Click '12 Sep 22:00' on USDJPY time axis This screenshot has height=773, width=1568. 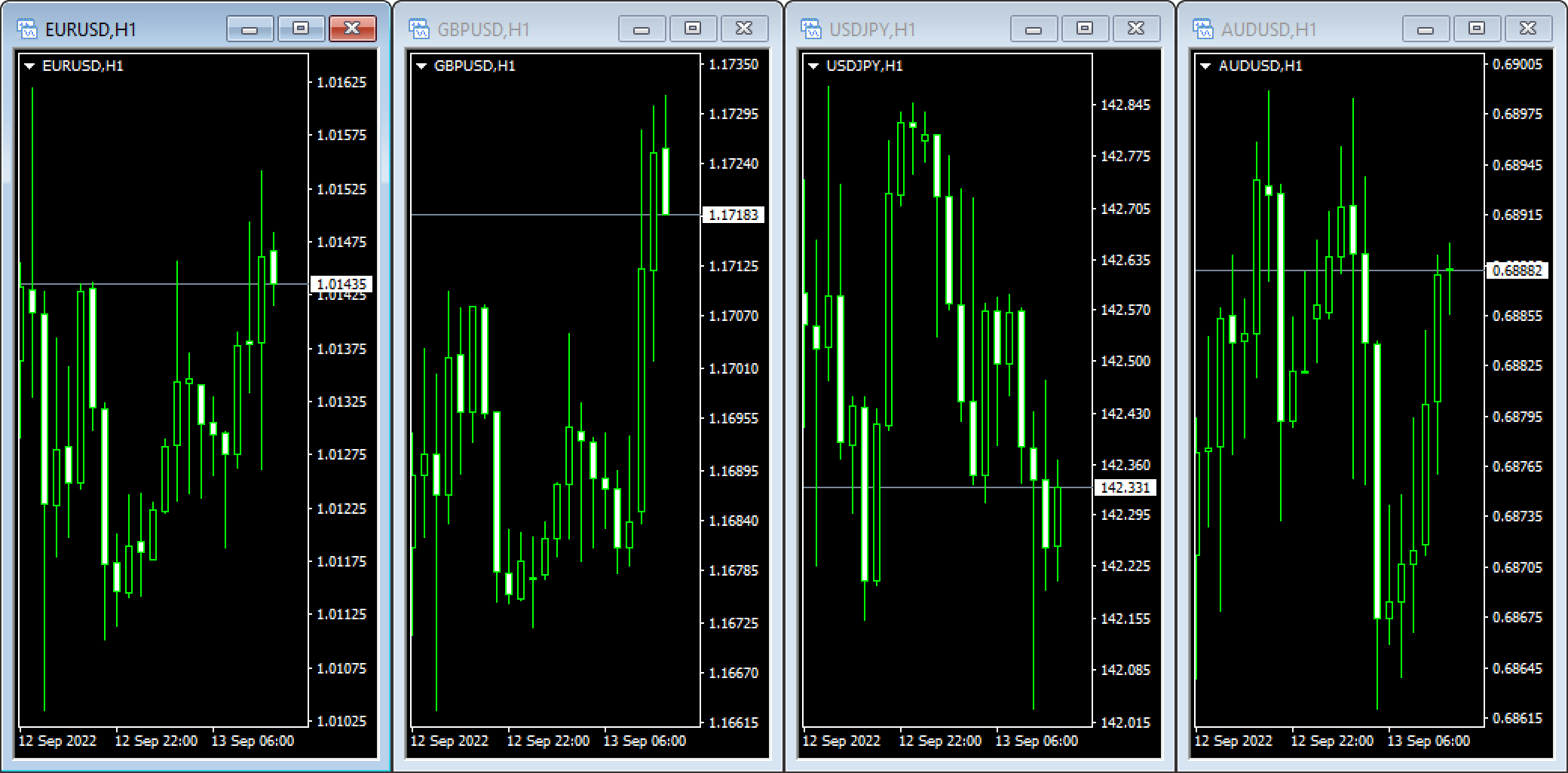940,741
